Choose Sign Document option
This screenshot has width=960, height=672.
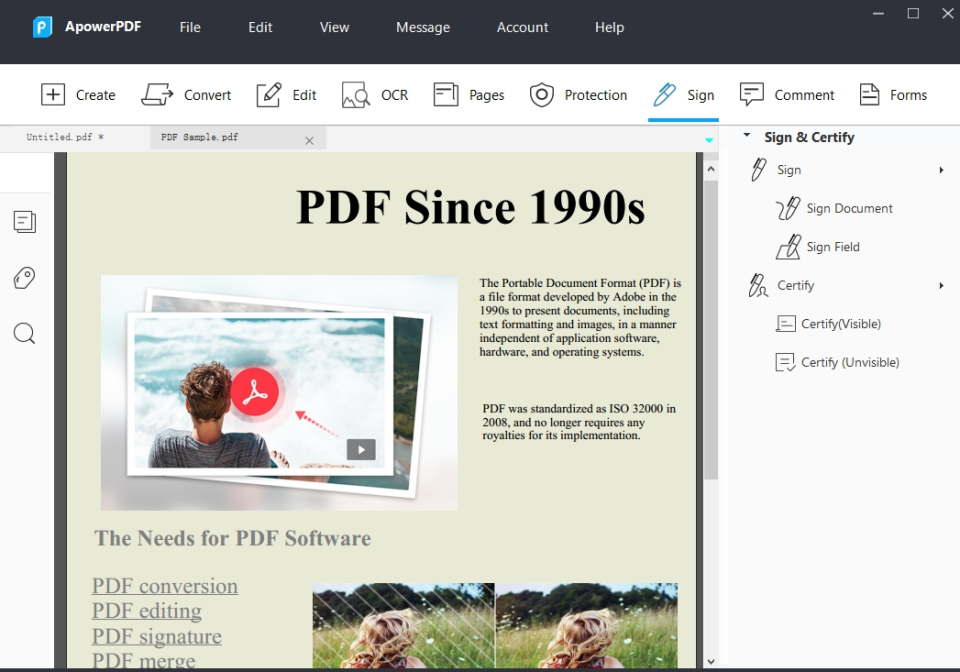[x=847, y=208]
